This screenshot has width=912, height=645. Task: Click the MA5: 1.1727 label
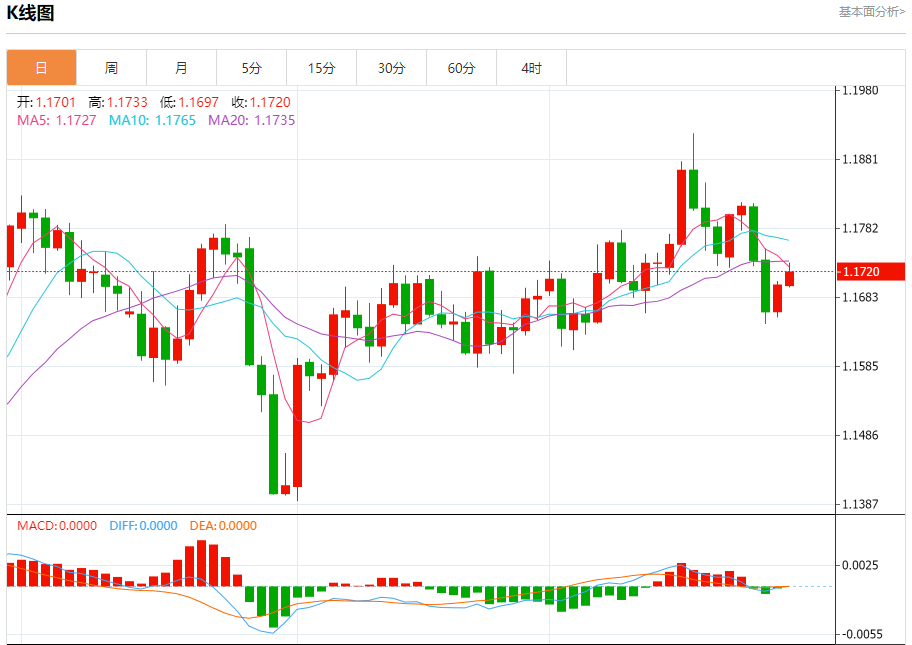56,120
